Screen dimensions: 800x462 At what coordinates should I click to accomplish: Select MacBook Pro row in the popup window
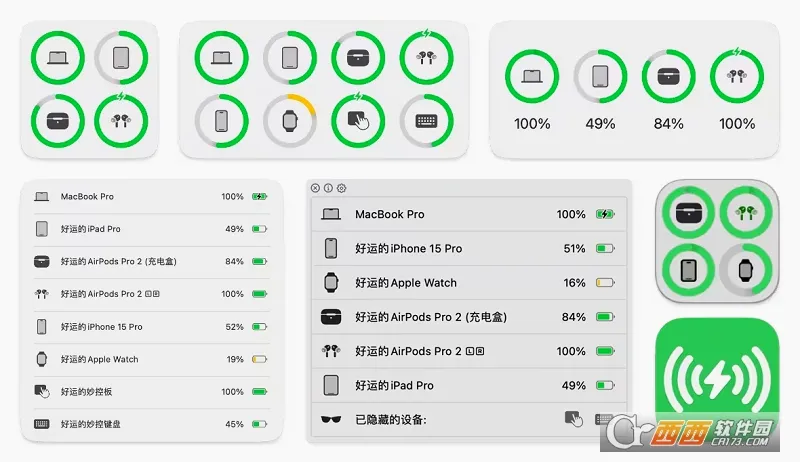point(469,214)
